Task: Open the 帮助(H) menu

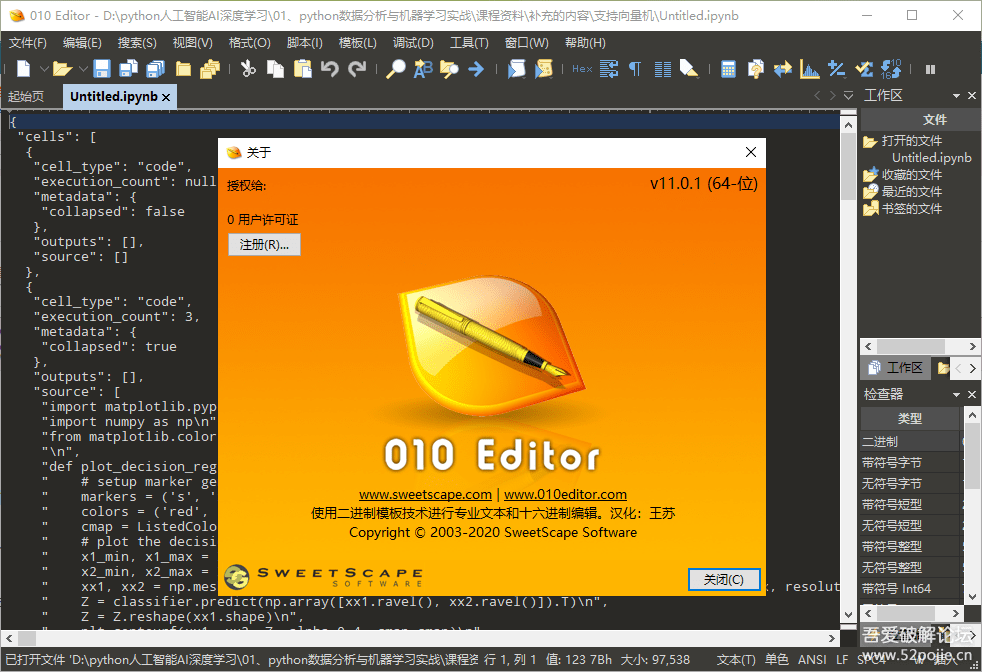Action: click(x=585, y=43)
